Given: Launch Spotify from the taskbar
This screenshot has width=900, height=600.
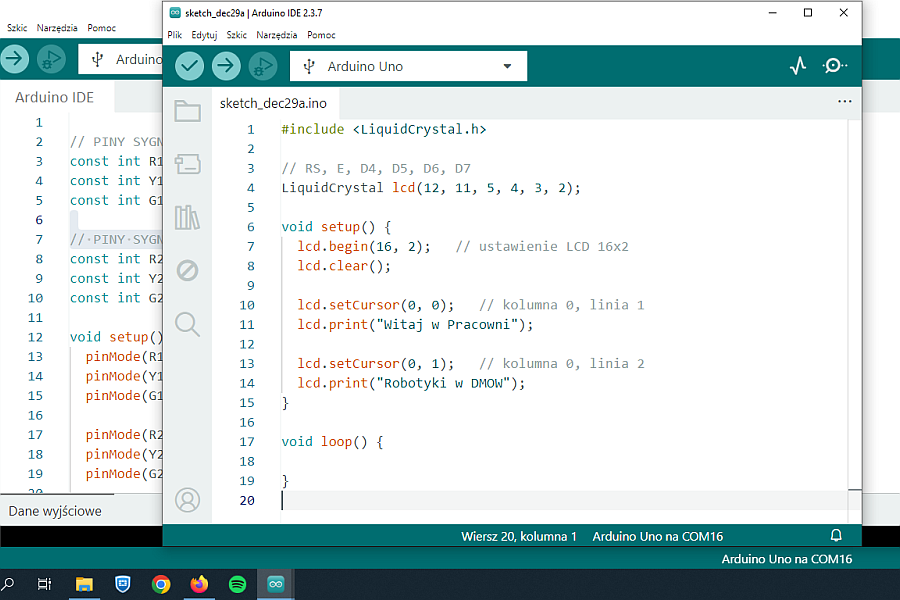Looking at the screenshot, I should pos(237,584).
